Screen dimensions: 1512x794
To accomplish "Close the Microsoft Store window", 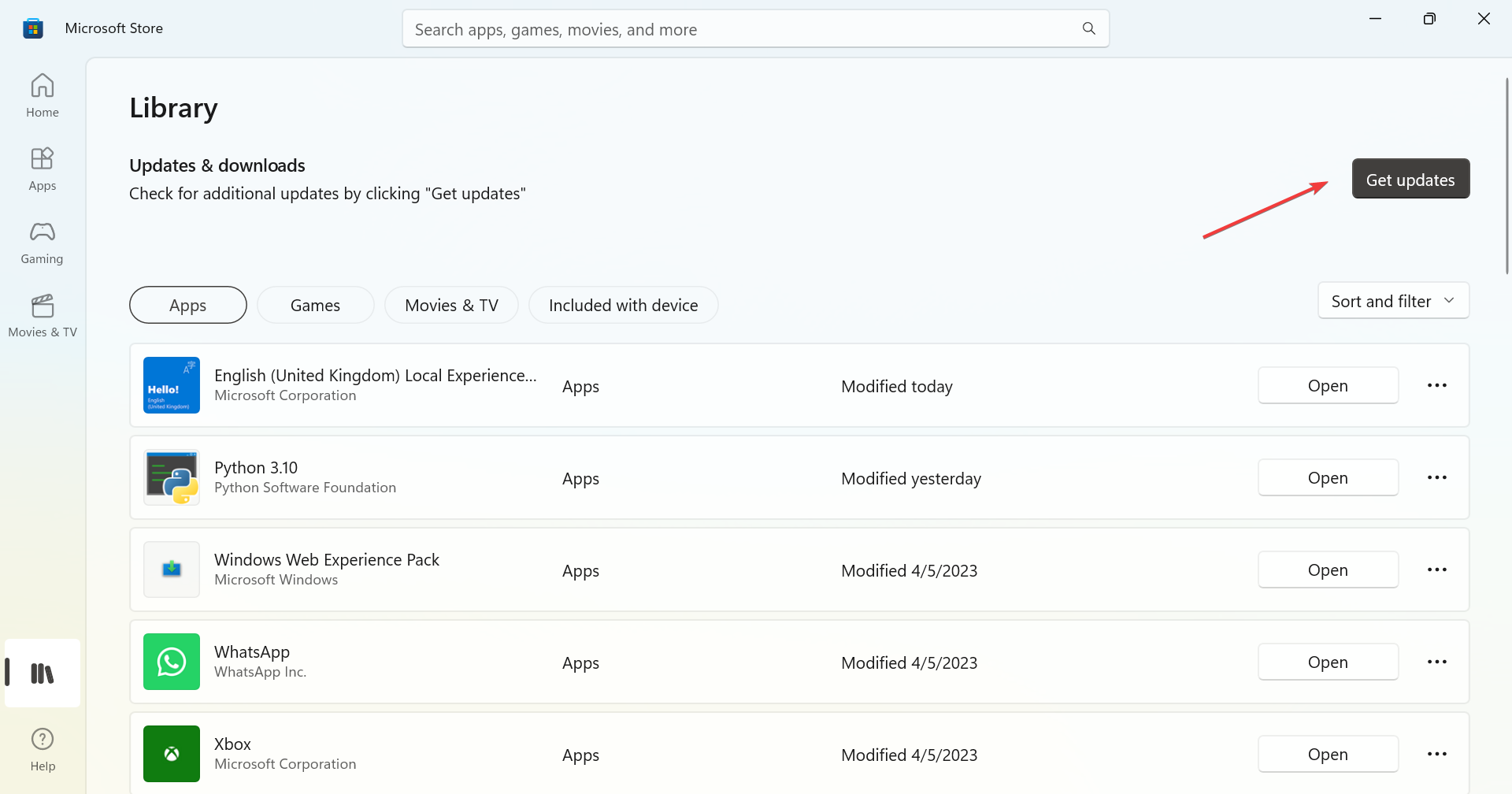I will click(1484, 19).
